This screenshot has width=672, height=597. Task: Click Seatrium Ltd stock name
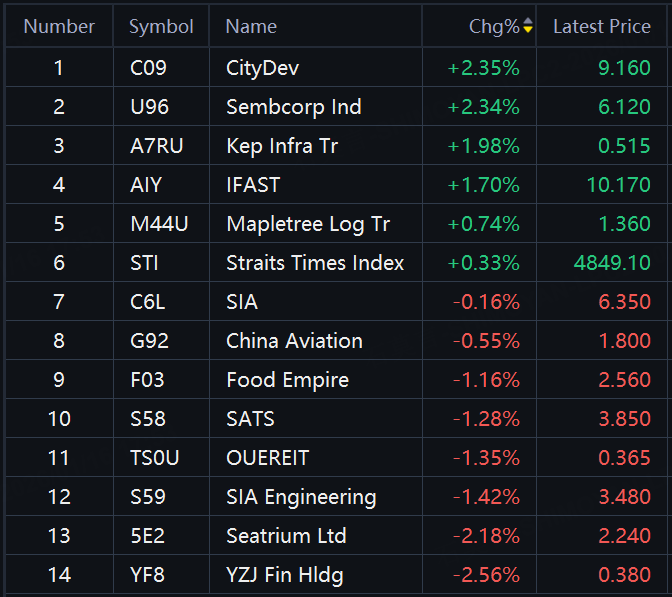pos(286,536)
